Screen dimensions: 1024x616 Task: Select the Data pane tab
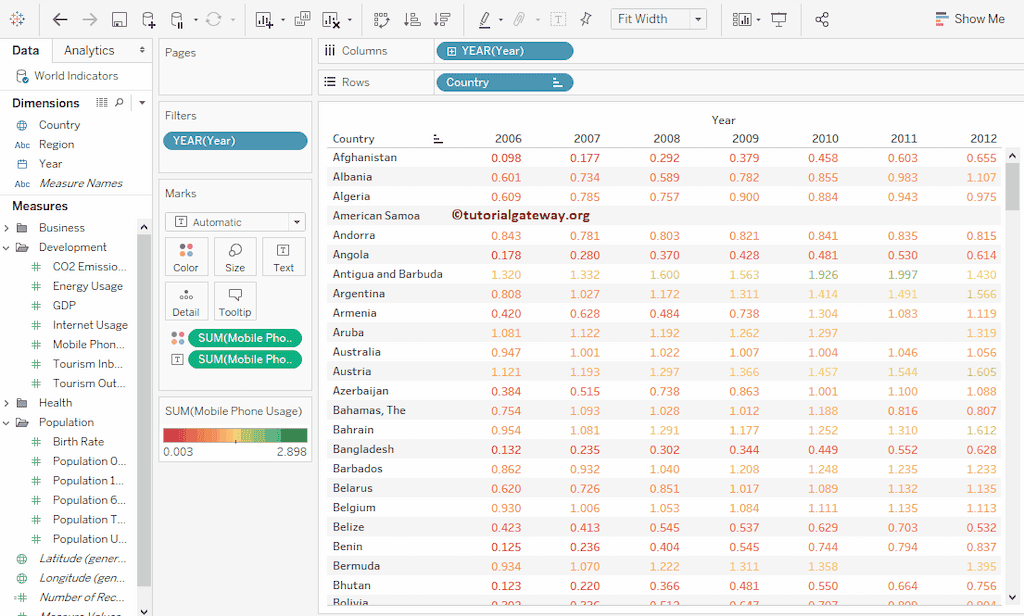click(26, 50)
